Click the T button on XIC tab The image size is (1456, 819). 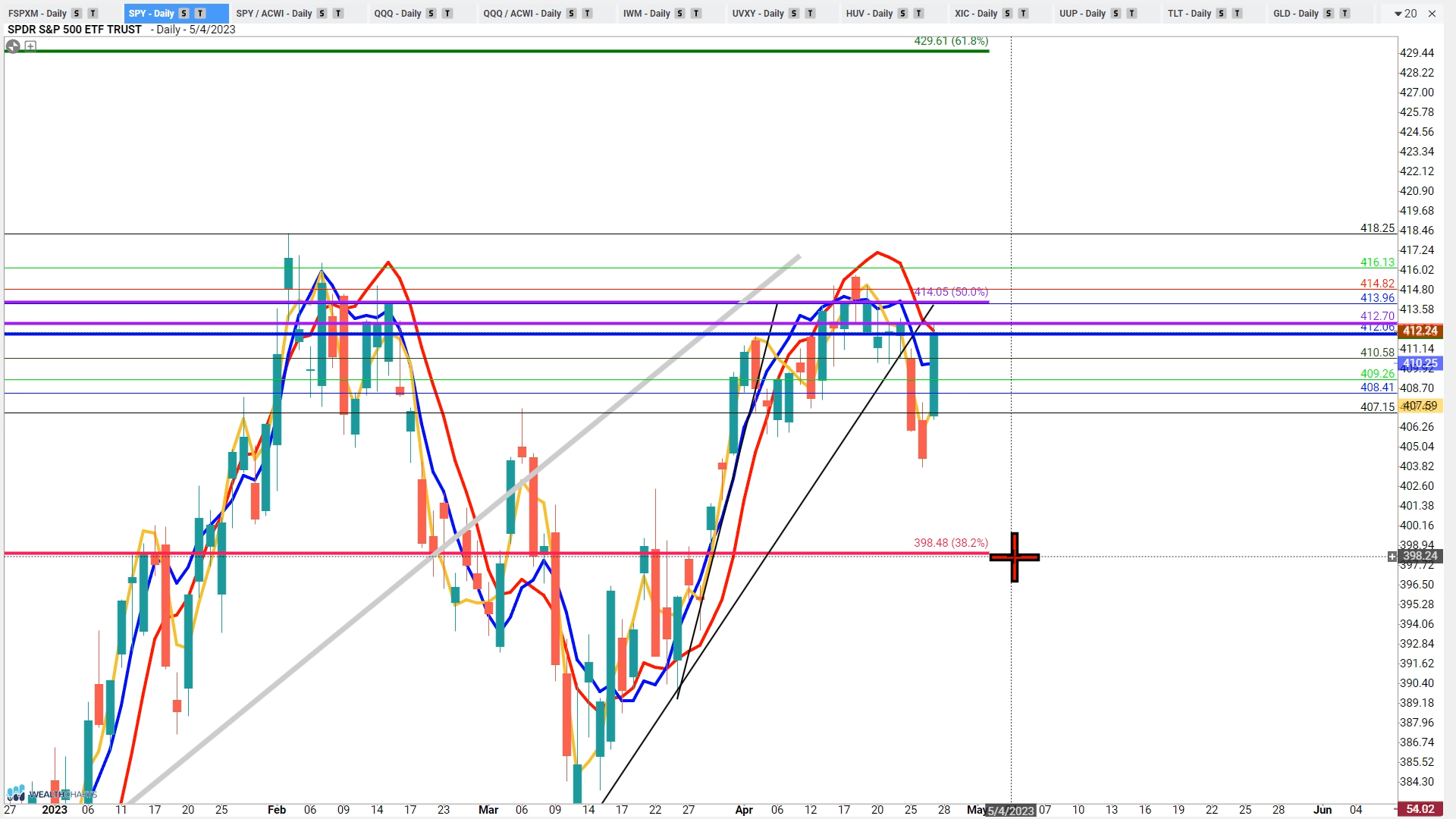tap(1023, 14)
